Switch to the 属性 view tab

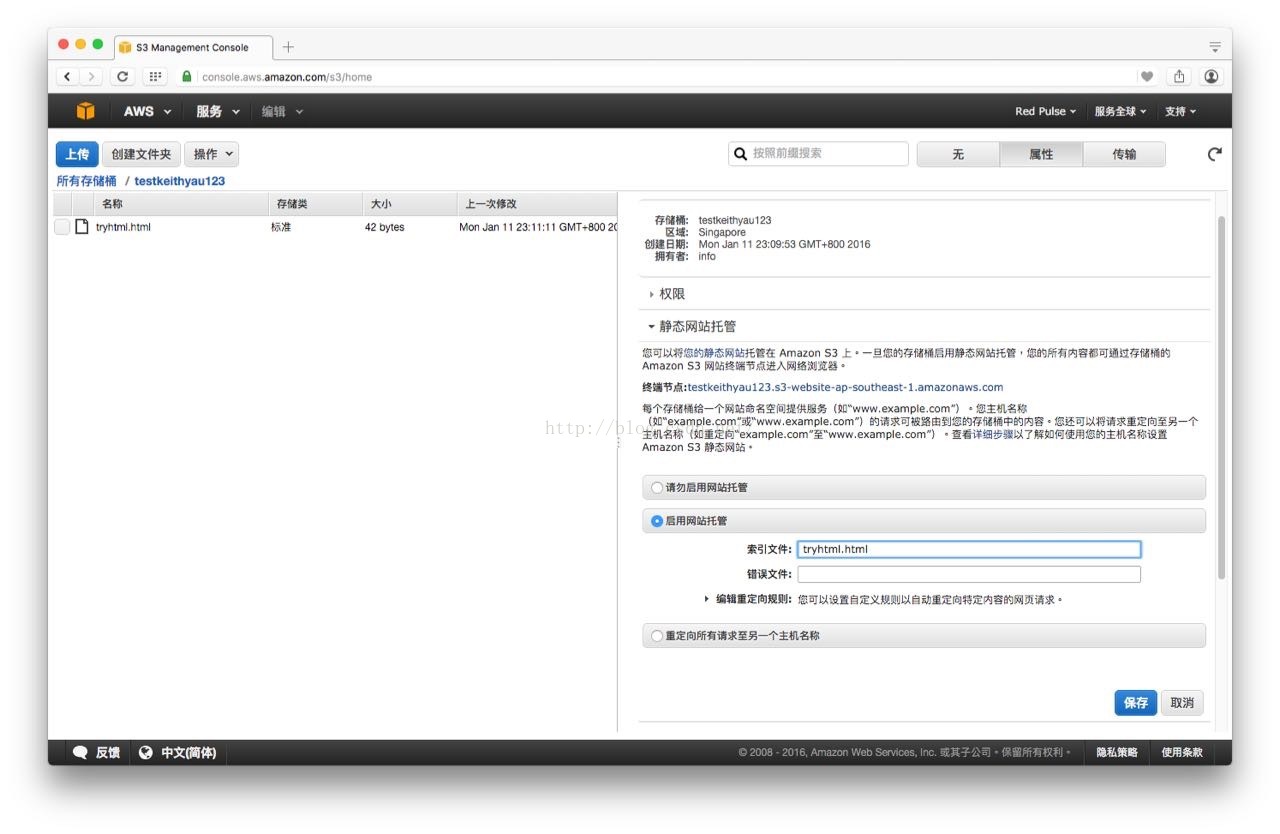point(1041,154)
